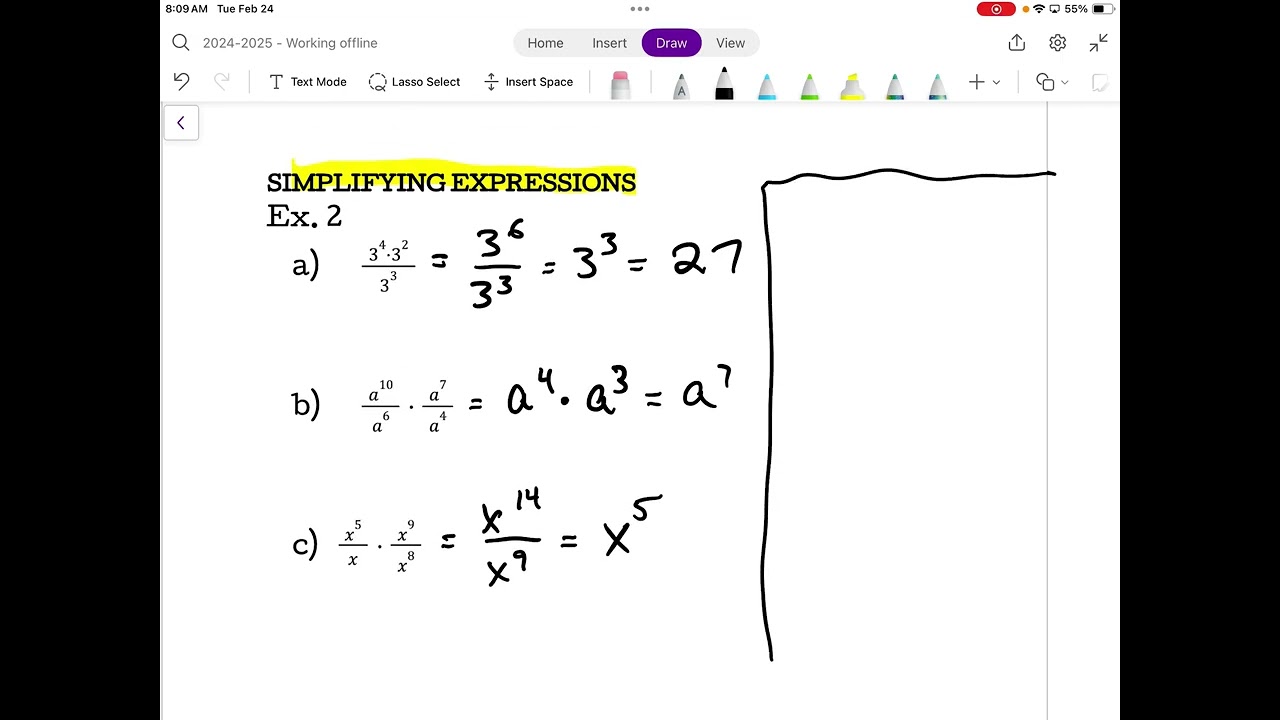Add a new pen with plus icon

coord(977,82)
